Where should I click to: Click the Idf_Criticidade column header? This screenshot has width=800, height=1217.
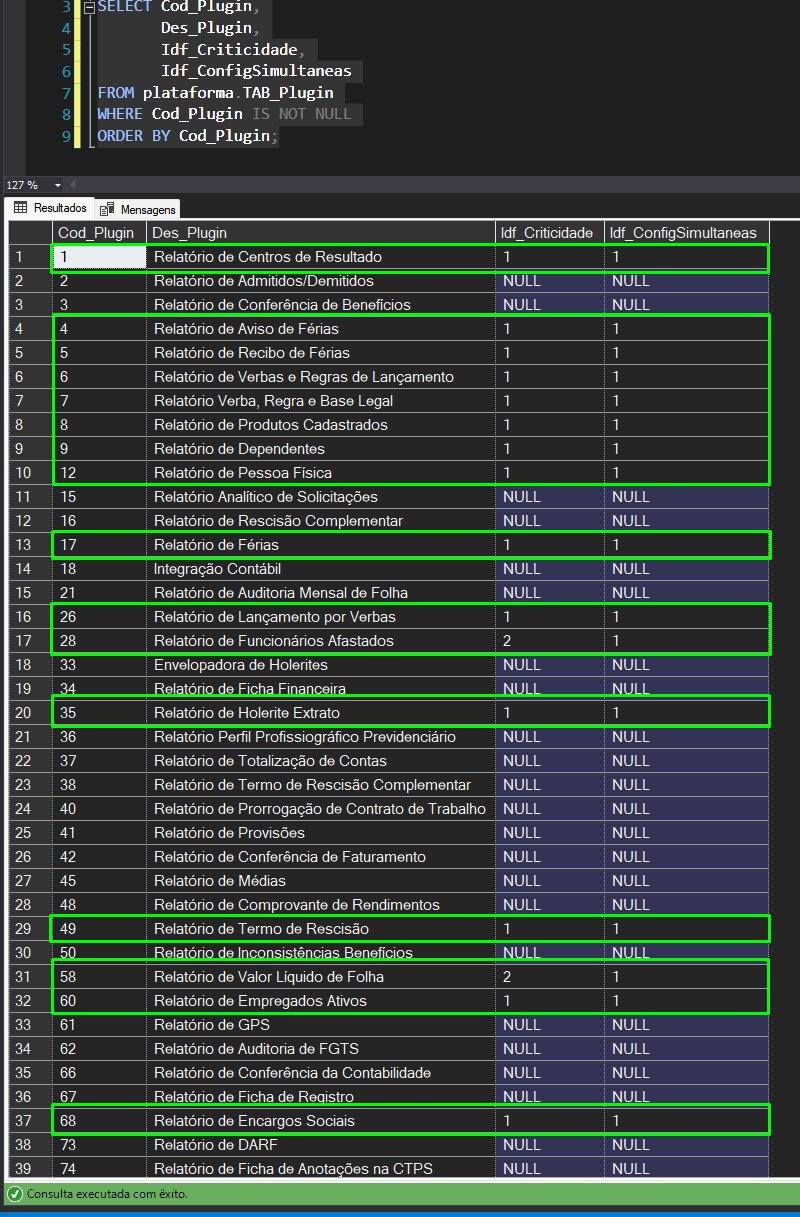pos(550,233)
